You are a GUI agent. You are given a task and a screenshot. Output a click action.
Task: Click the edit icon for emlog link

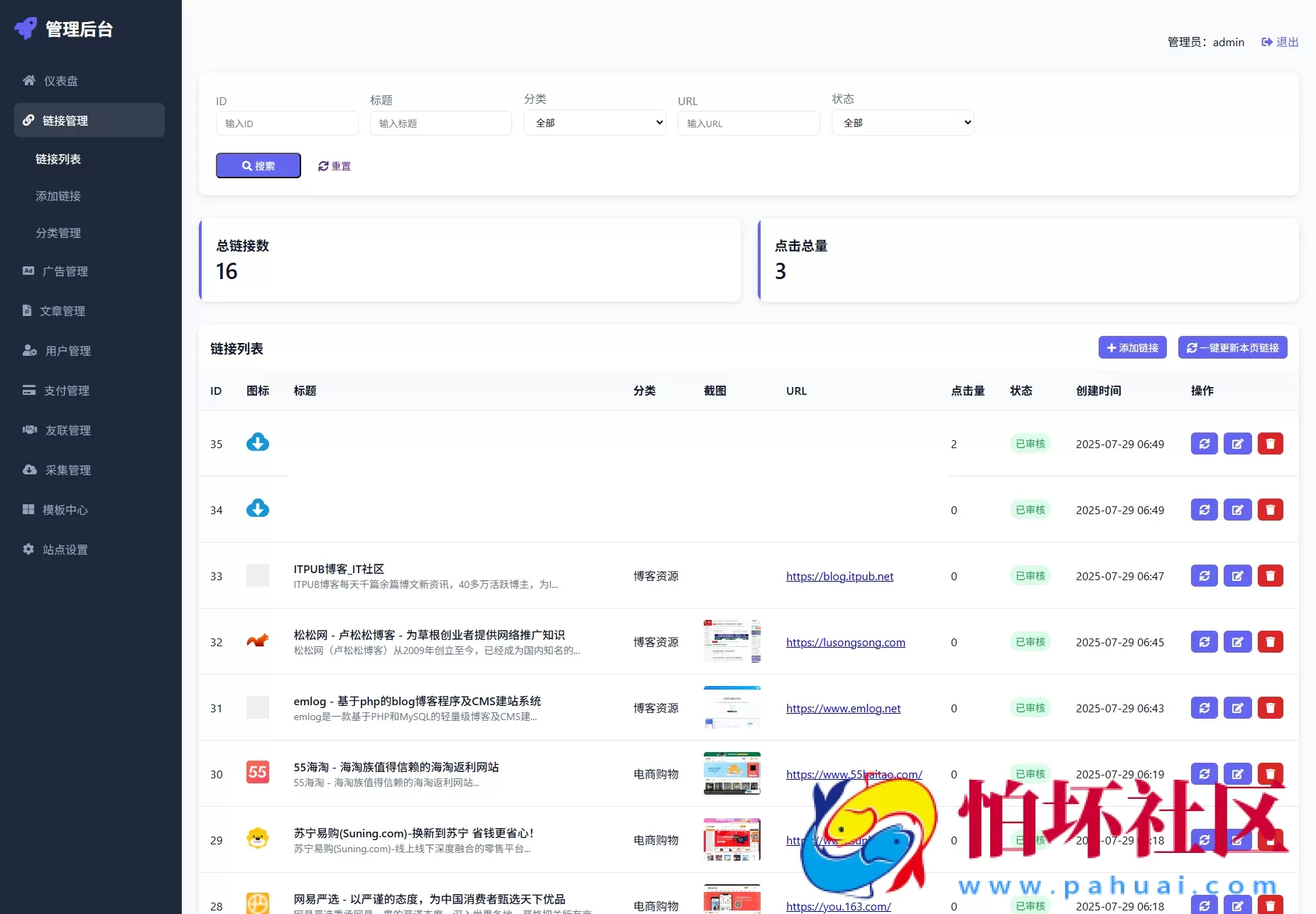coord(1237,707)
